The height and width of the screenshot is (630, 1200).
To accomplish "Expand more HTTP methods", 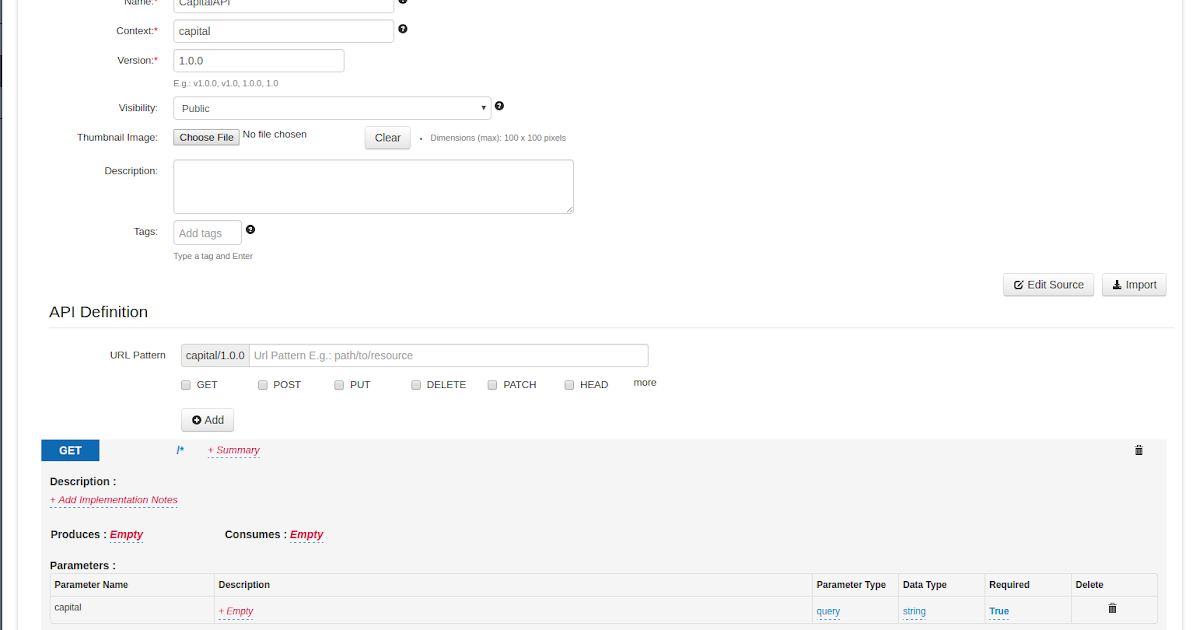I will (x=644, y=382).
